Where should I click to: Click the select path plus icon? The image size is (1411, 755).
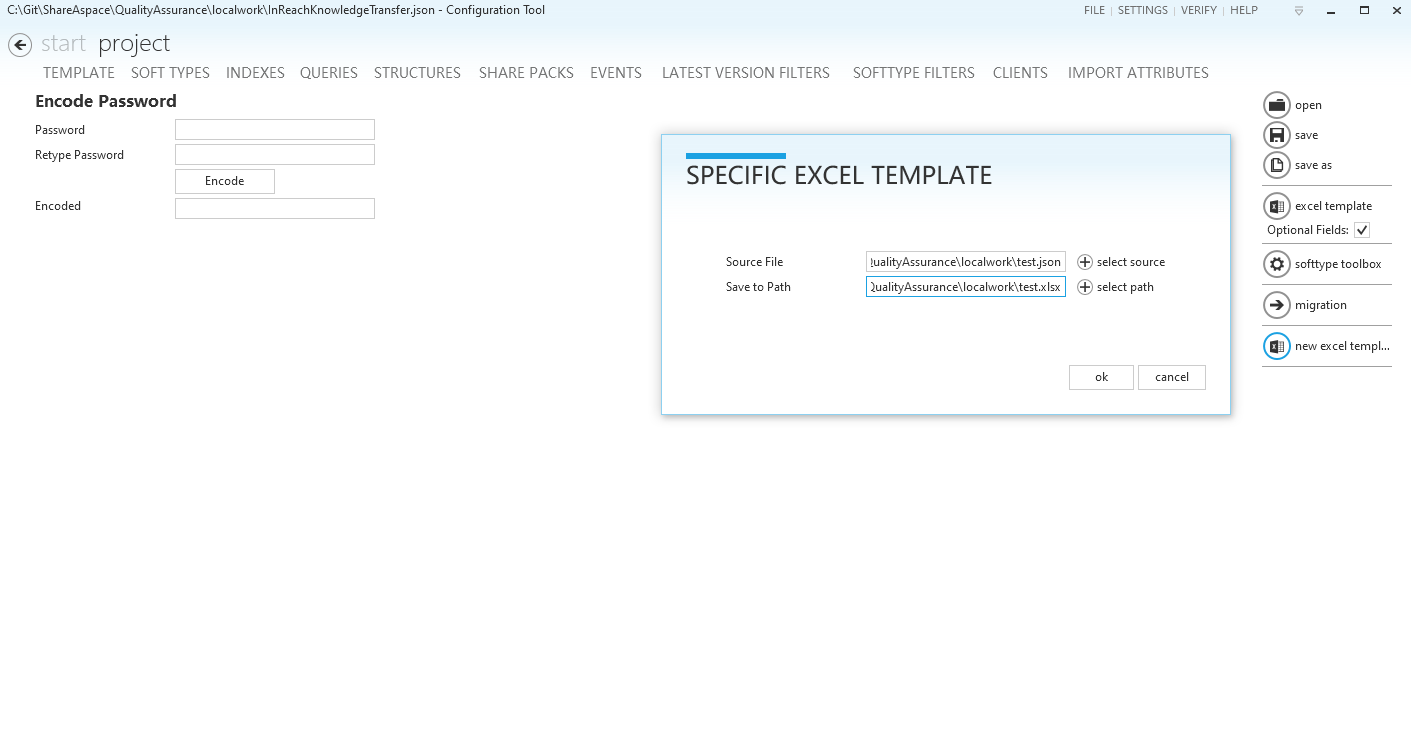click(x=1084, y=287)
